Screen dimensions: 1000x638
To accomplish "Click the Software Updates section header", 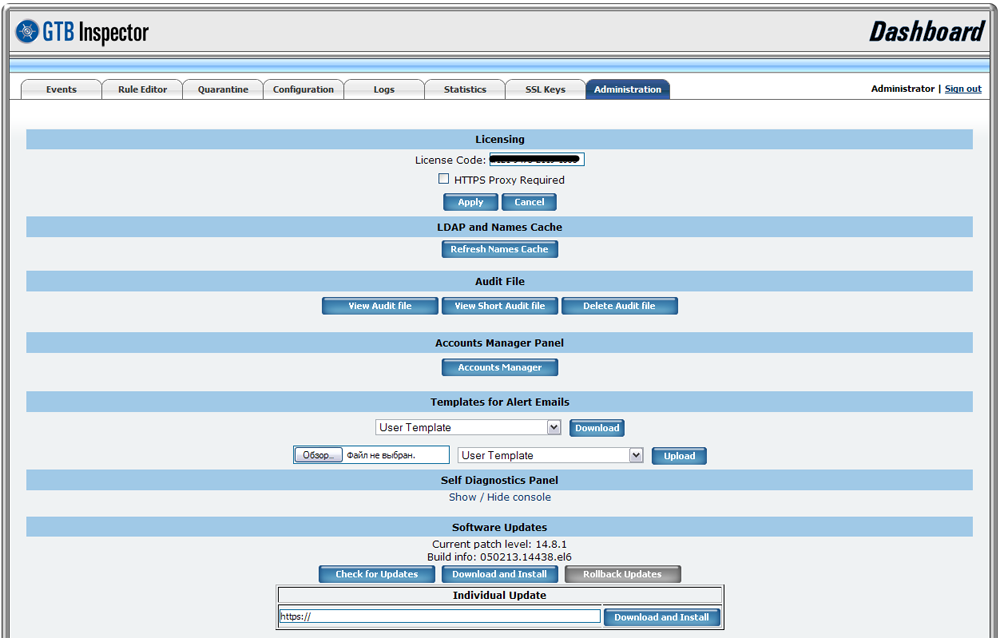I will pyautogui.click(x=499, y=527).
